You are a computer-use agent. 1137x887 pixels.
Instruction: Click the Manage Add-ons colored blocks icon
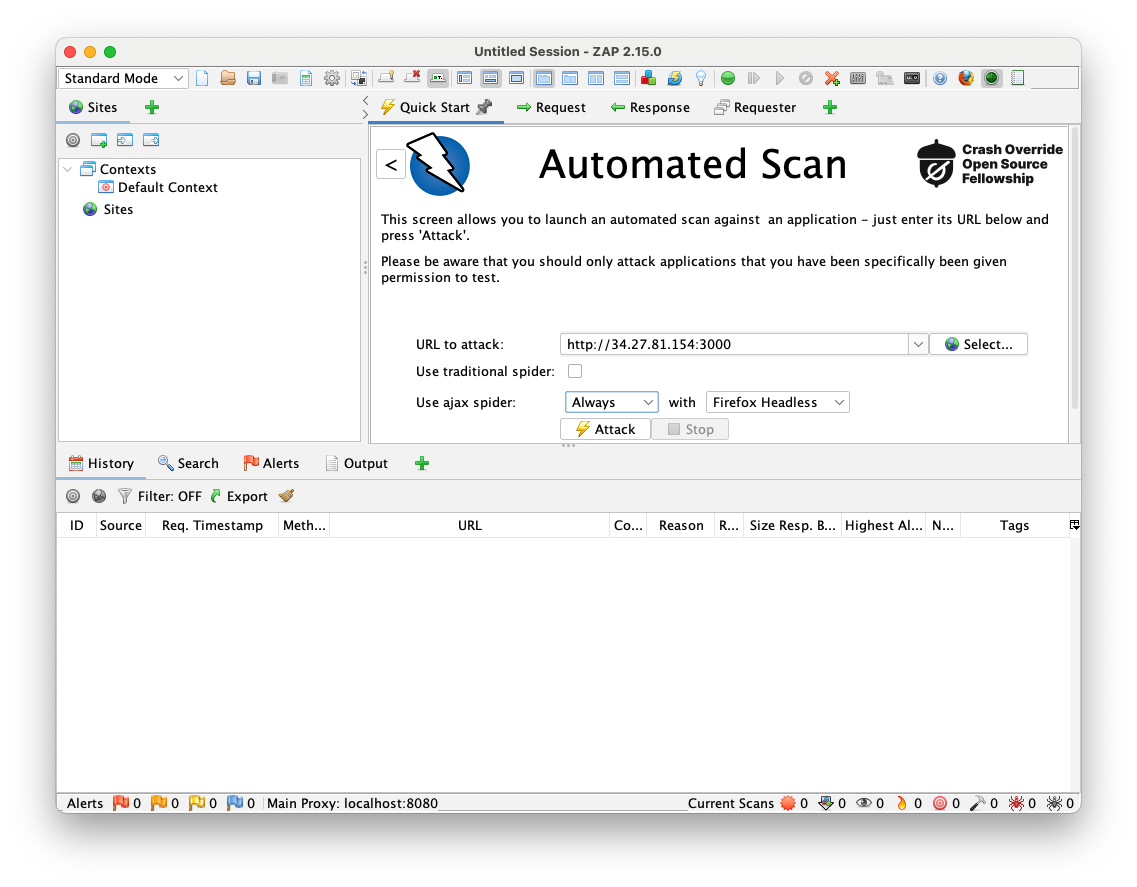click(648, 78)
